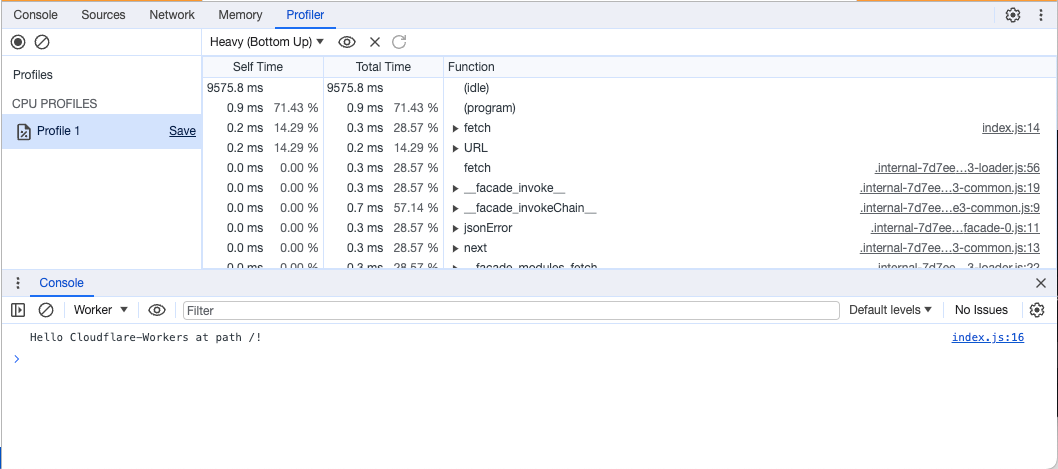This screenshot has width=1058, height=469.
Task: Click the Save link for Profile 1
Action: (182, 131)
